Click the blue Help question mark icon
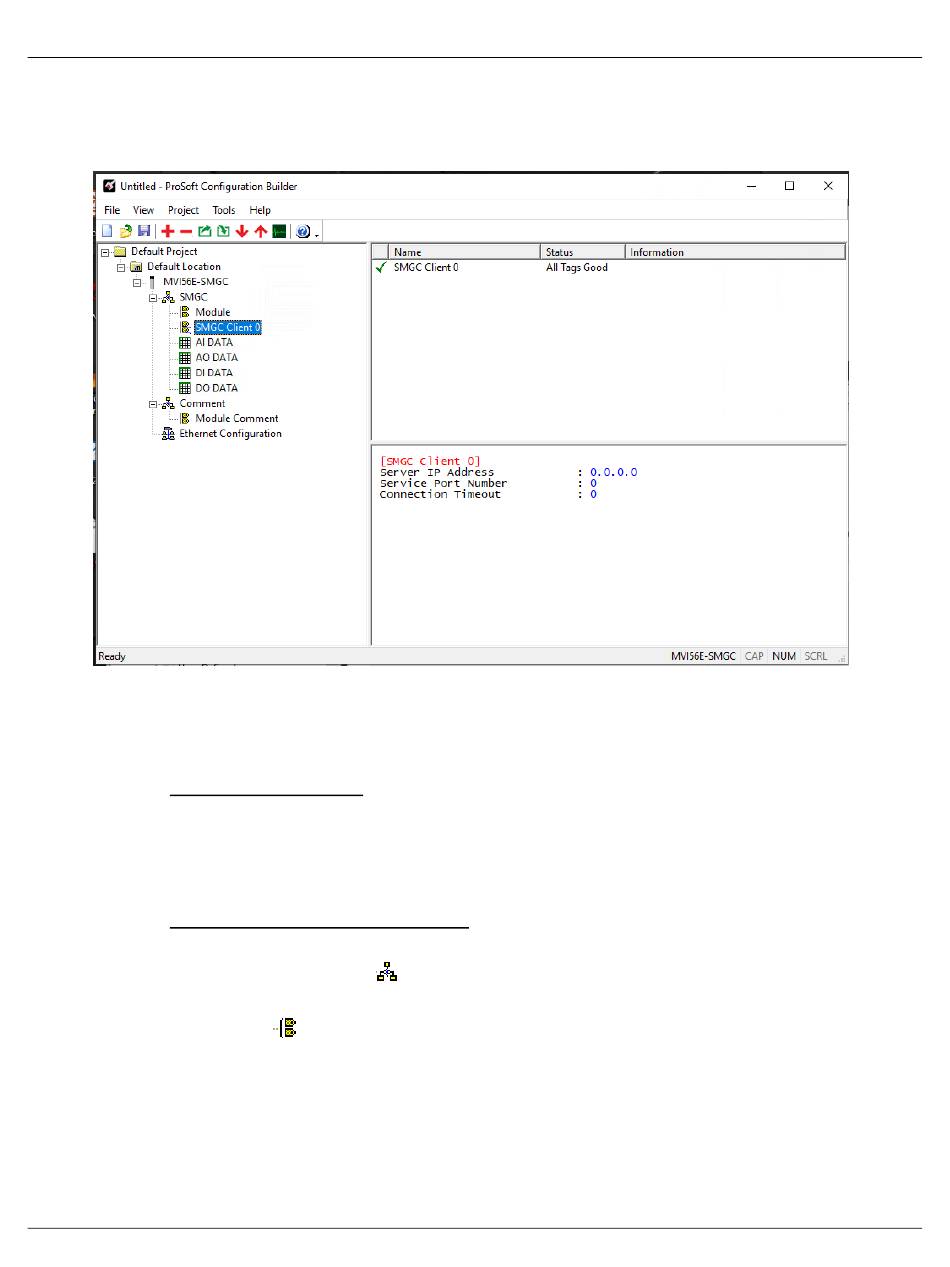Image resolution: width=950 pixels, height=1267 pixels. tap(303, 232)
